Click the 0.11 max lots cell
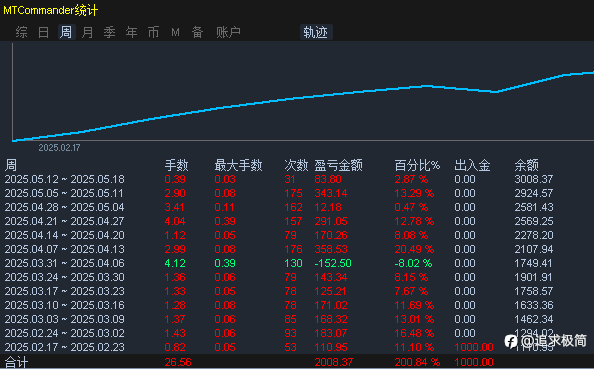 click(225, 207)
